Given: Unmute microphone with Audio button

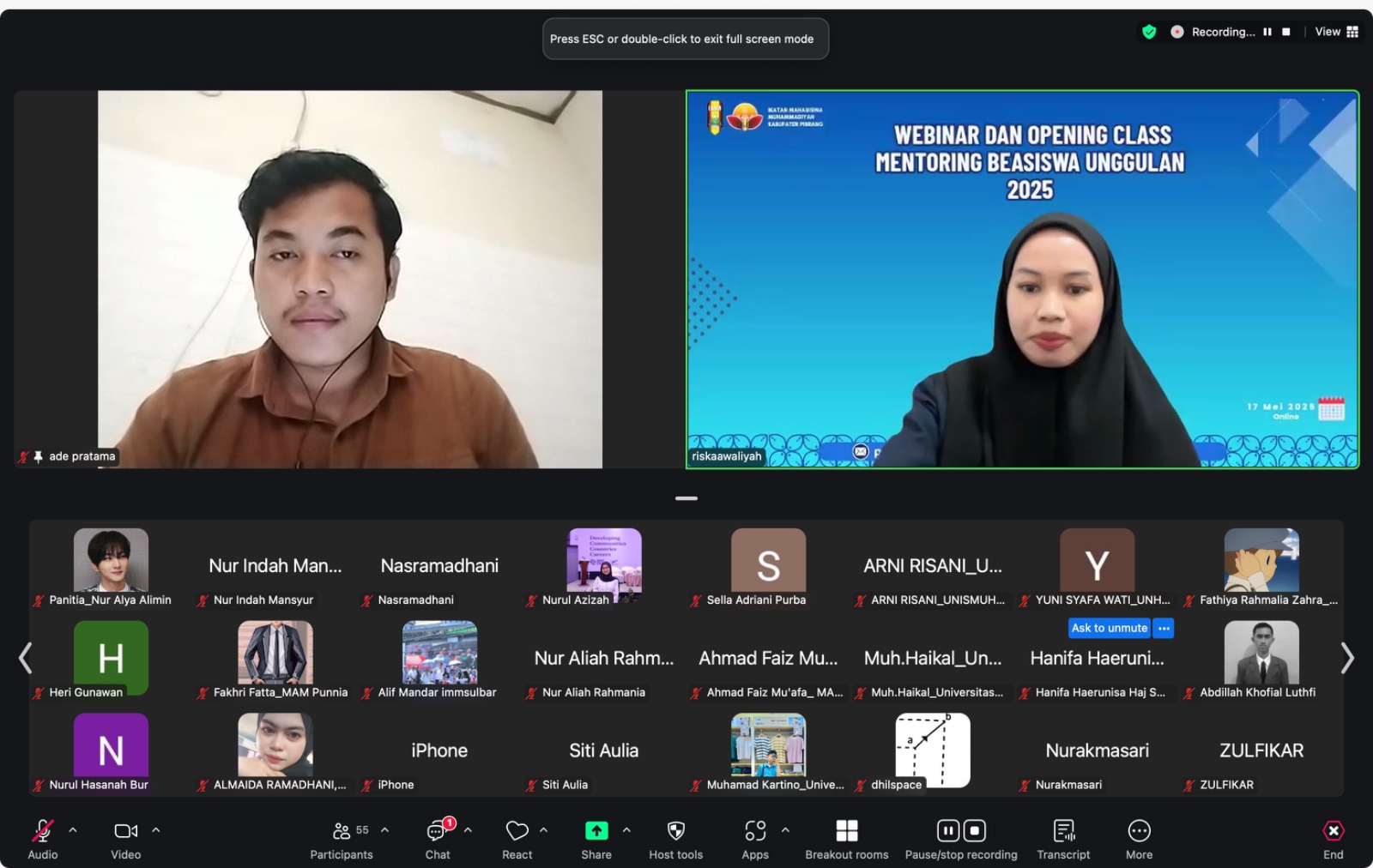Looking at the screenshot, I should coord(42,839).
